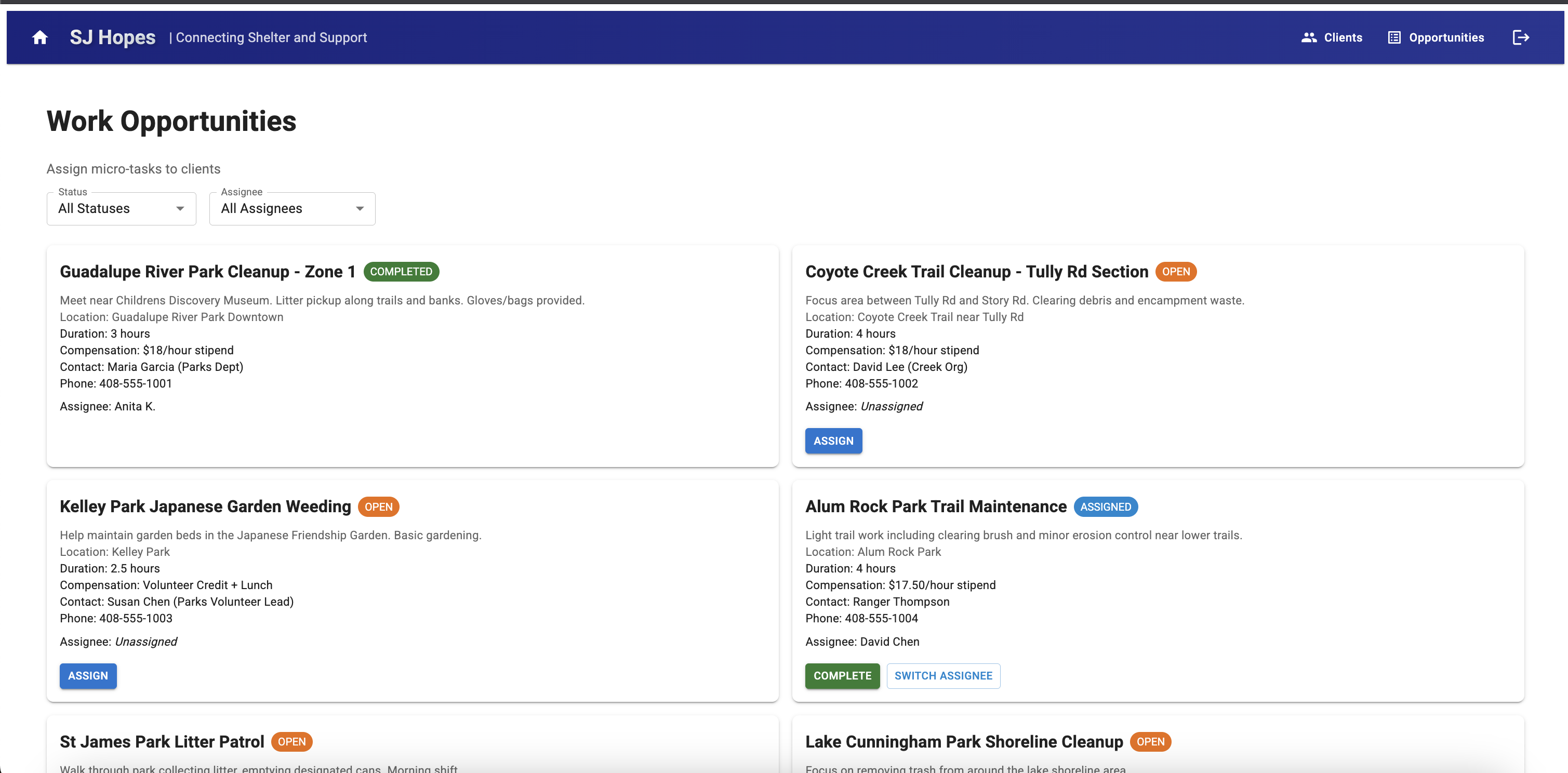The image size is (1568, 773).
Task: Open the Assignee filter dropdown
Action: tap(291, 209)
